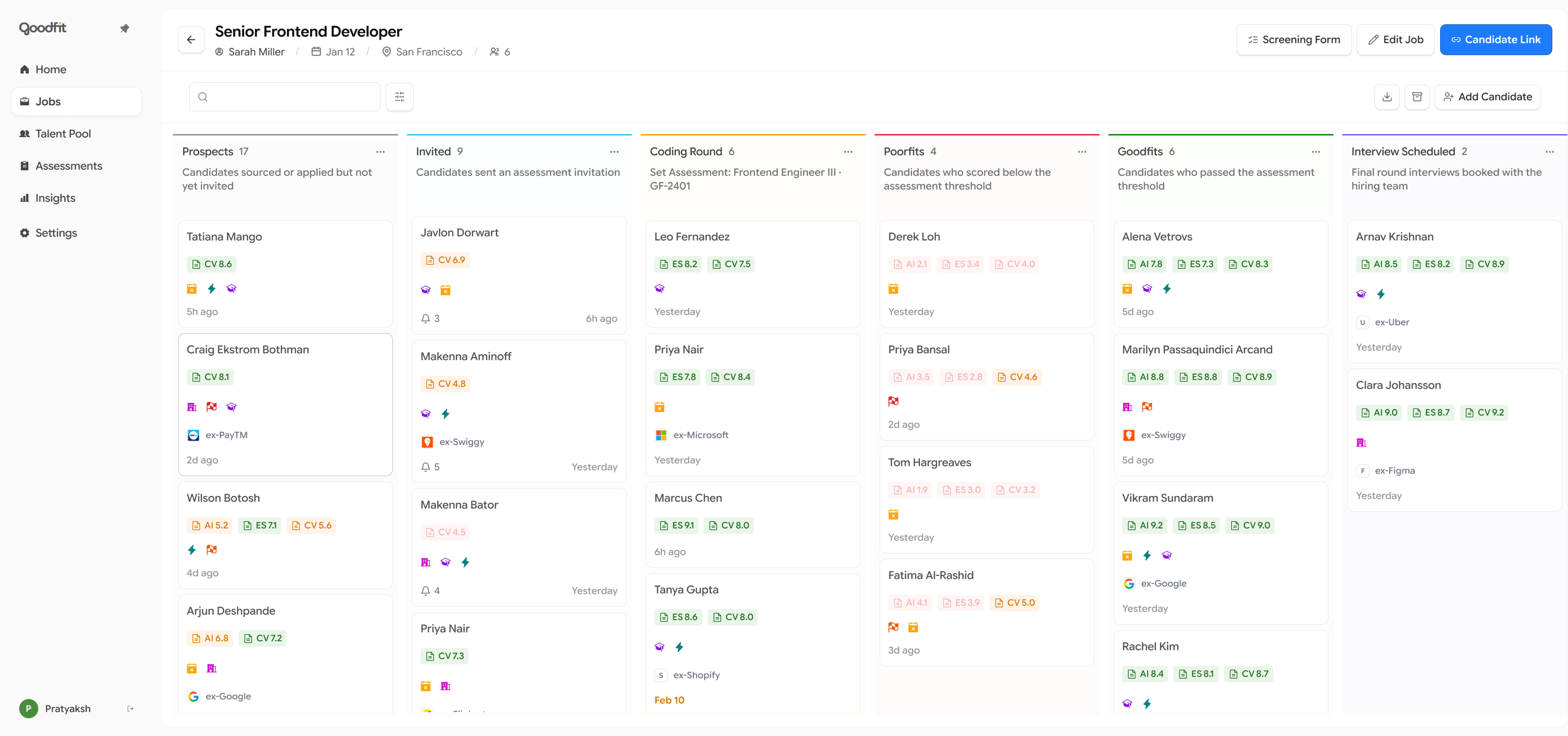Open the Coding Round column options menu

(x=848, y=152)
